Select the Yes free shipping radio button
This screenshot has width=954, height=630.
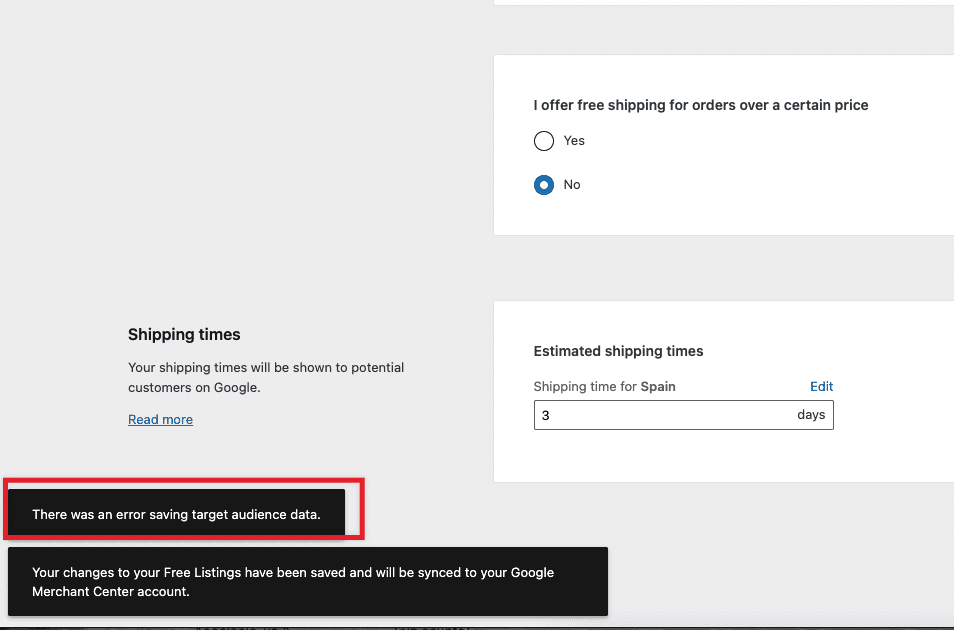tap(544, 141)
